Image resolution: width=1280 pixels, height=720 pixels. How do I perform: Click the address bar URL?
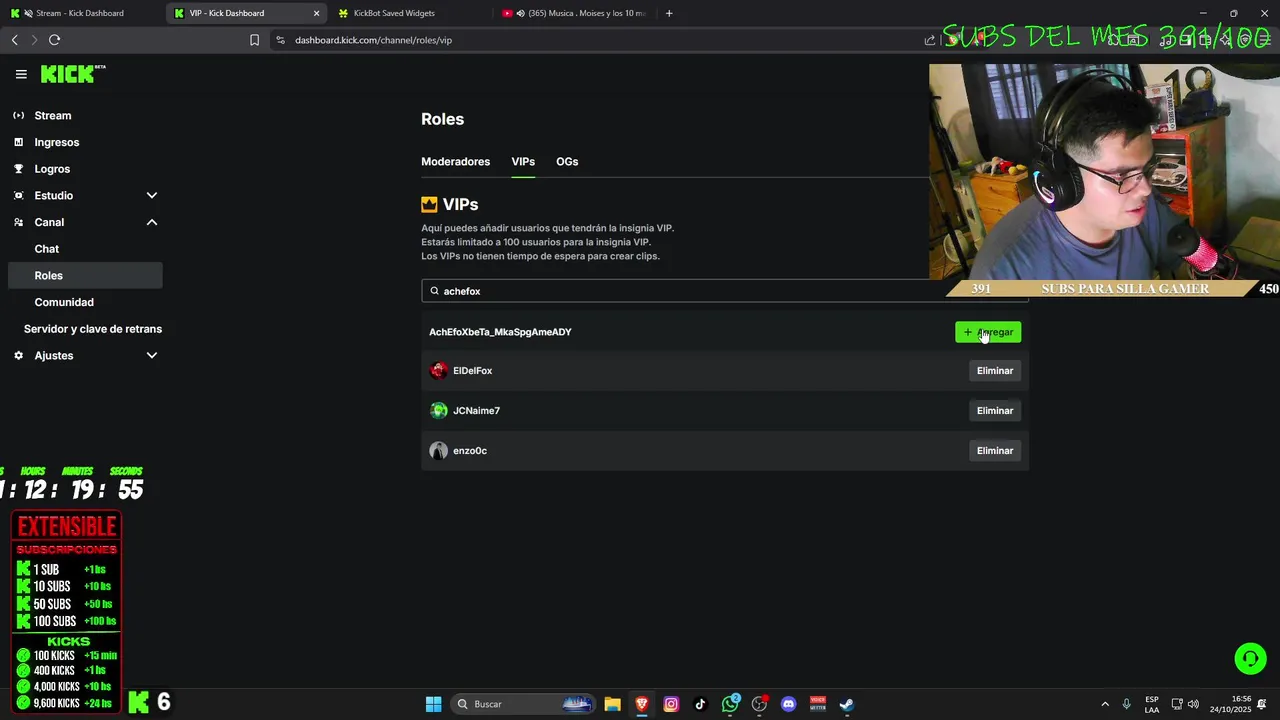(373, 40)
